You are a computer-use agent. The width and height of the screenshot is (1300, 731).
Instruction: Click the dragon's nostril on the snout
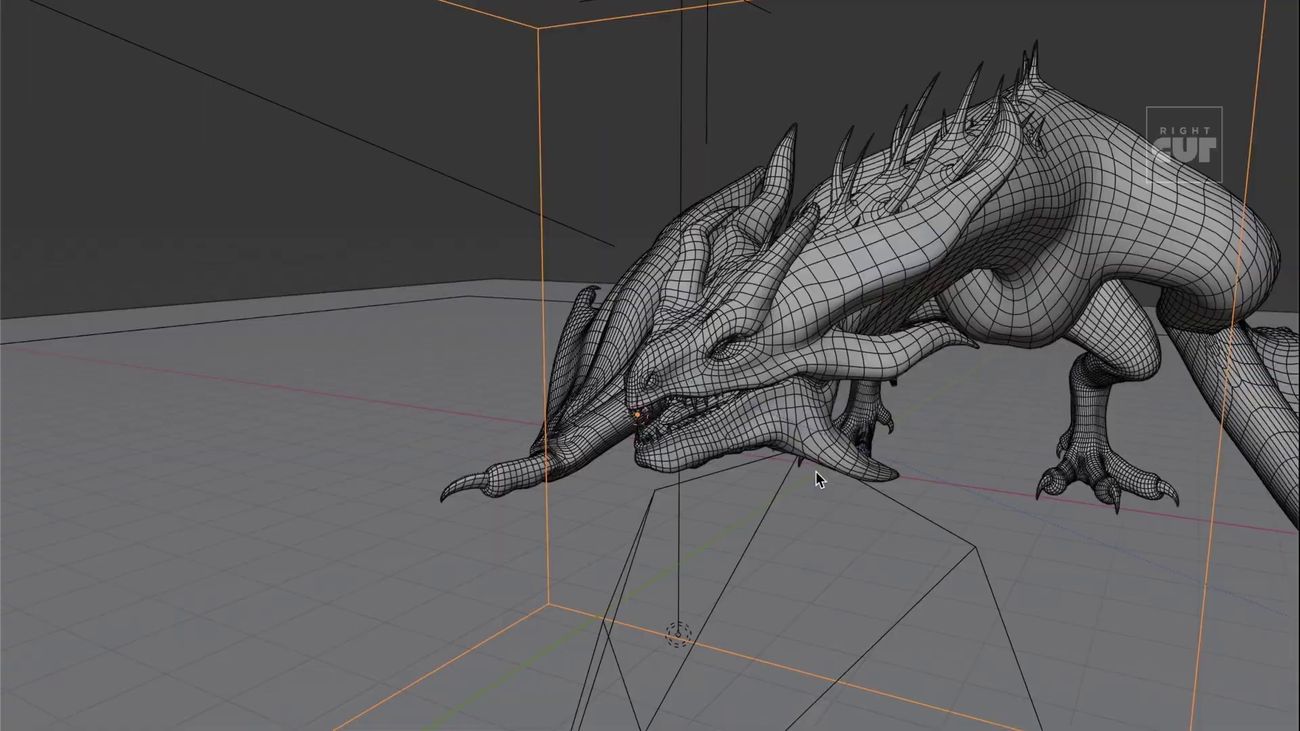click(x=652, y=380)
